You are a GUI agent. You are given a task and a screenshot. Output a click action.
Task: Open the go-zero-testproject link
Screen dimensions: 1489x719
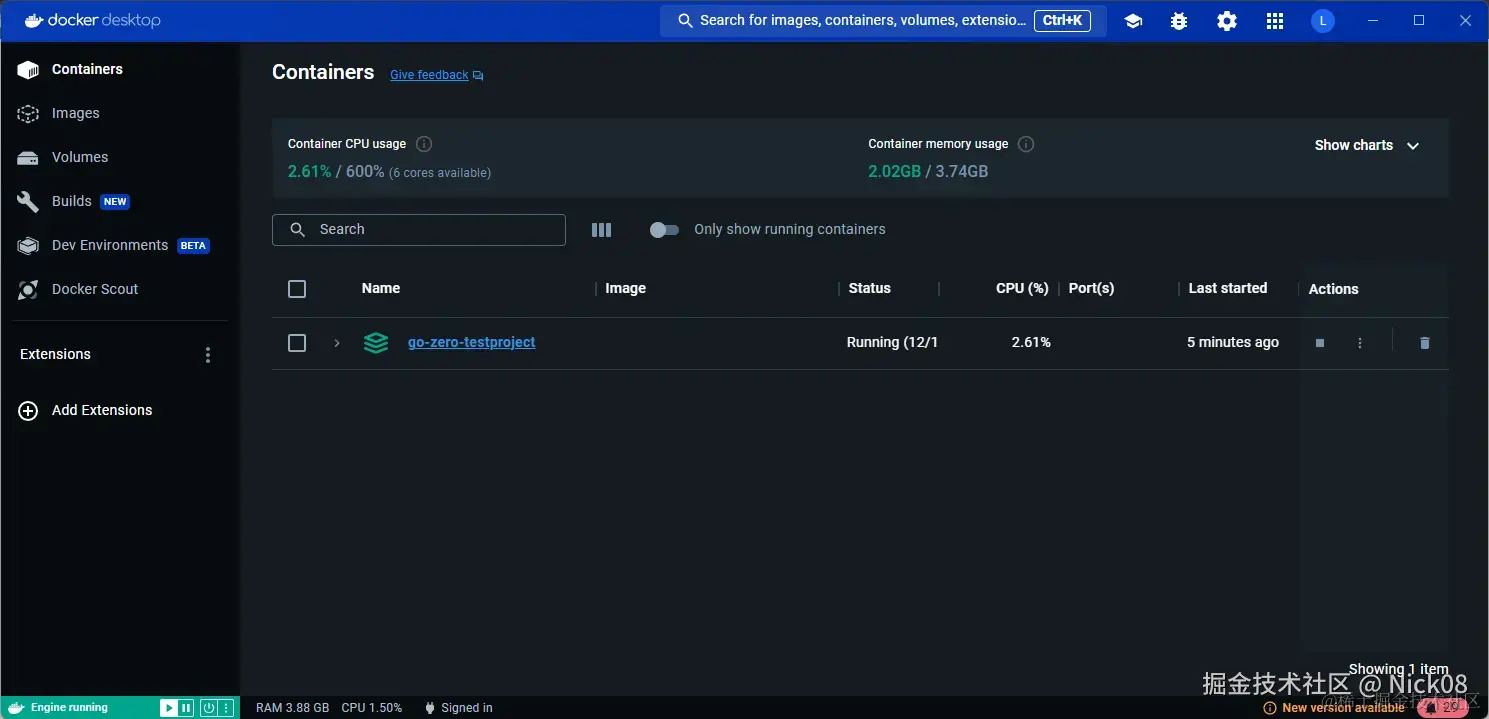click(x=472, y=342)
